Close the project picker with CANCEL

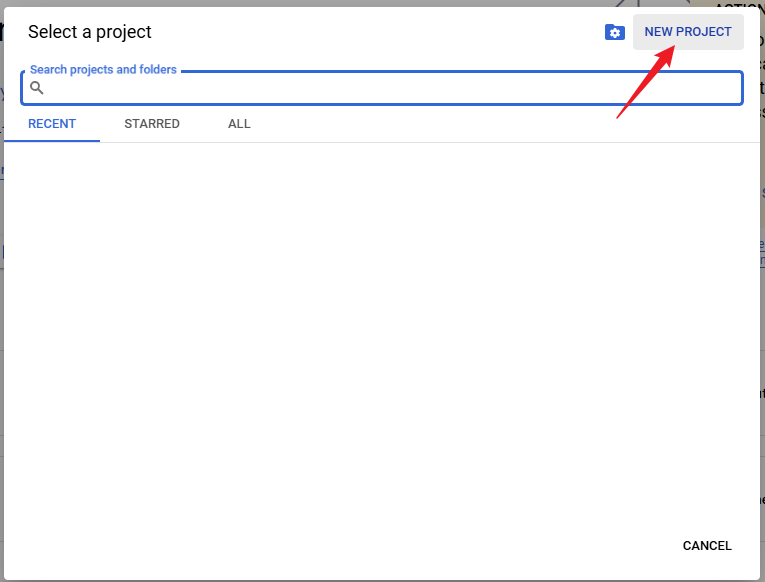coord(707,546)
